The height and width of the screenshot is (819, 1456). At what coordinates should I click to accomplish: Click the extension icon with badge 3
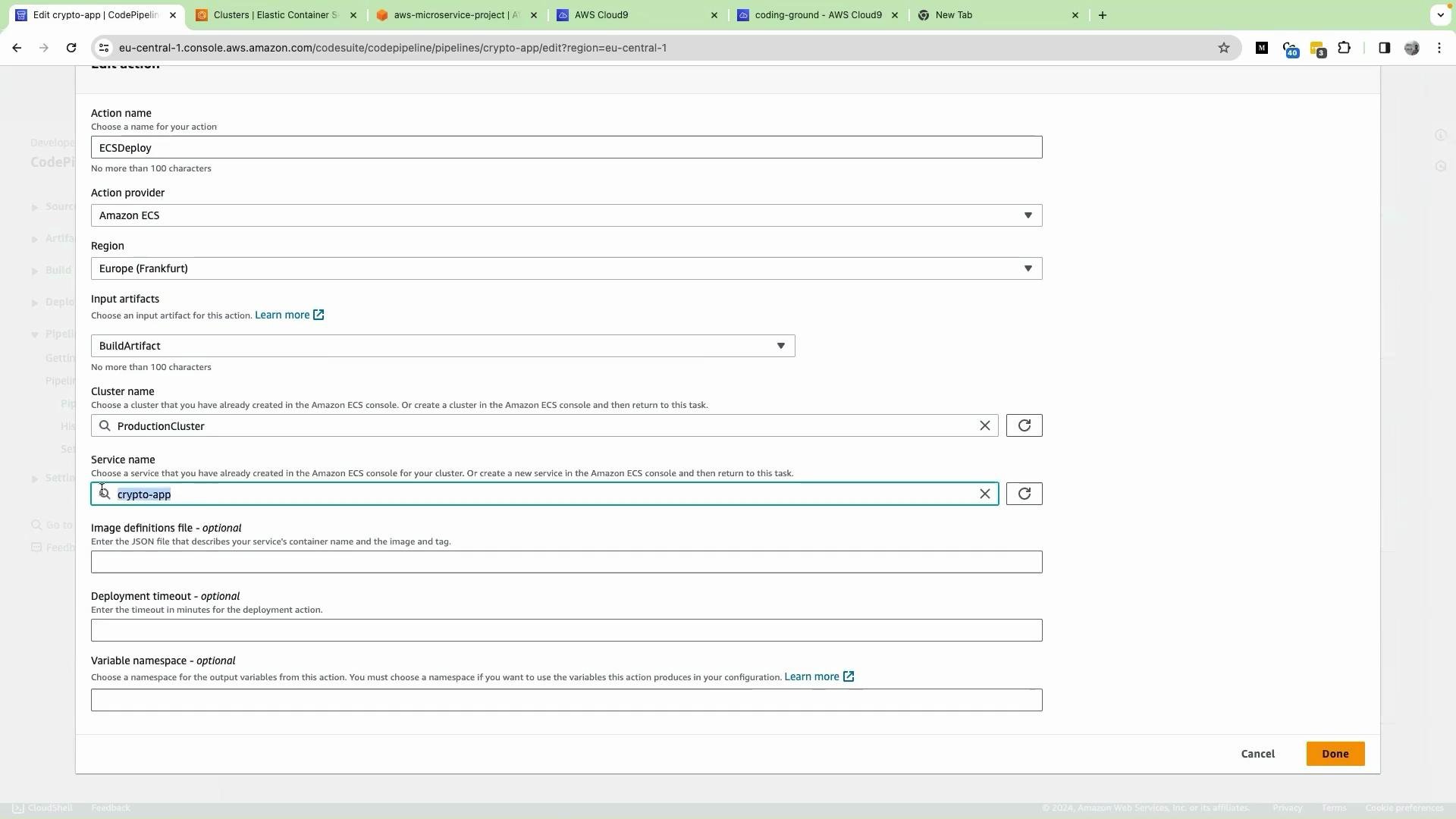1317,49
